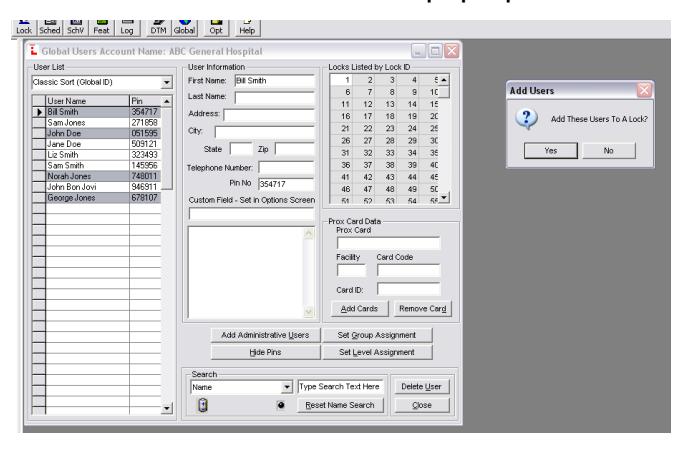The image size is (685, 451).
Task: Click Set Level Assignment button
Action: point(377,352)
